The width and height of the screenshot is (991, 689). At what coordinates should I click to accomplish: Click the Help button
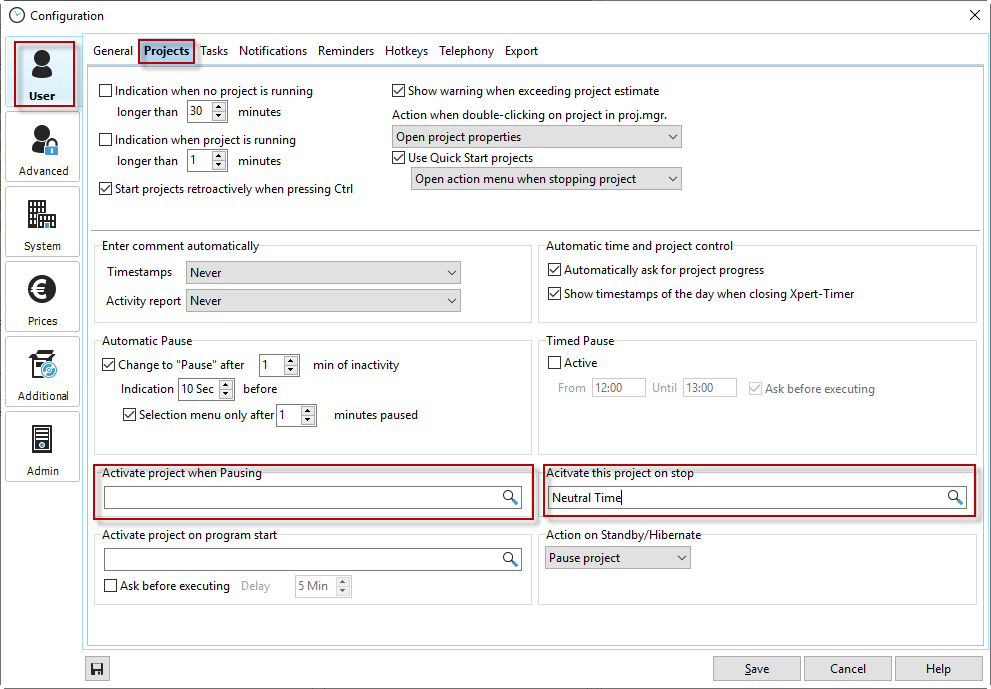click(938, 669)
